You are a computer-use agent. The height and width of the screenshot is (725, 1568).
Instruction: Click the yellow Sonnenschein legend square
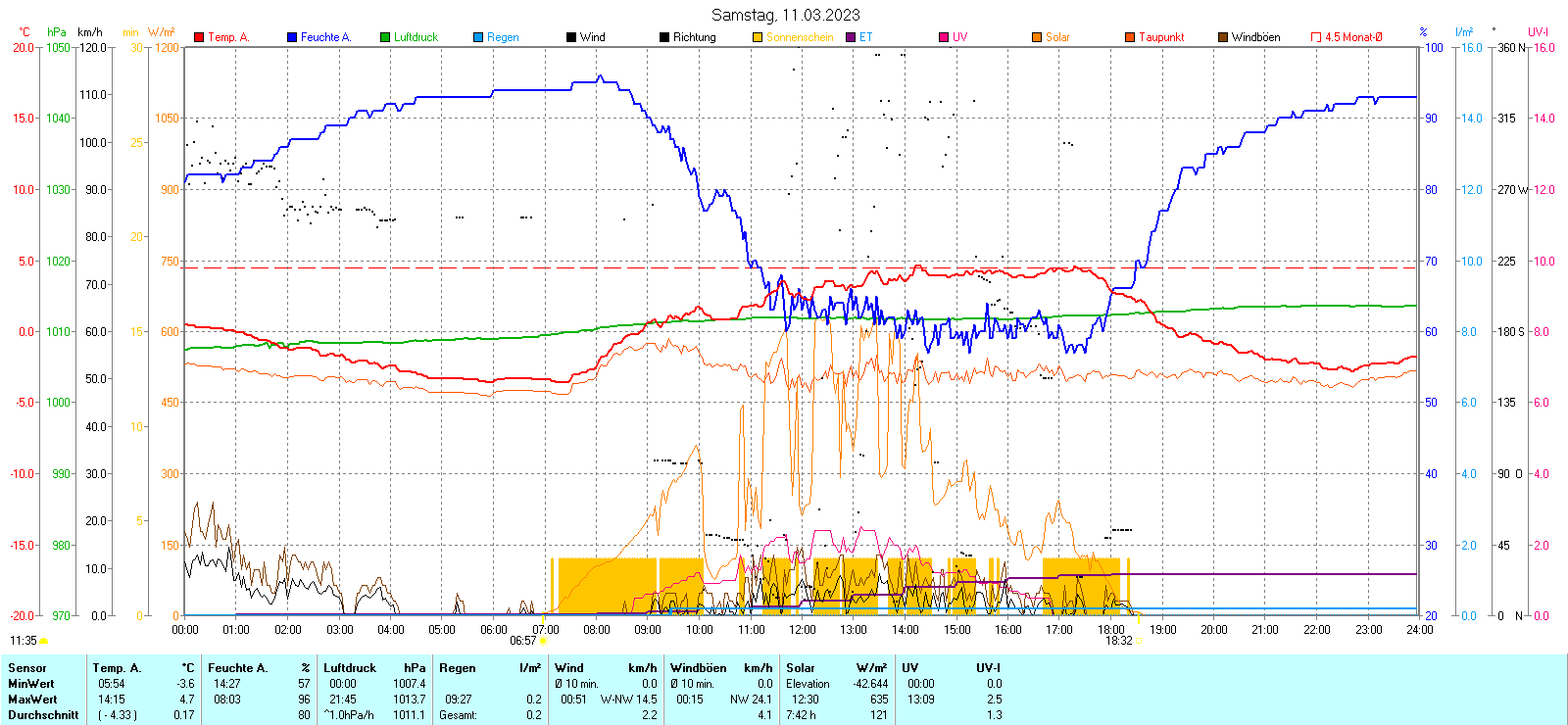coord(758,37)
